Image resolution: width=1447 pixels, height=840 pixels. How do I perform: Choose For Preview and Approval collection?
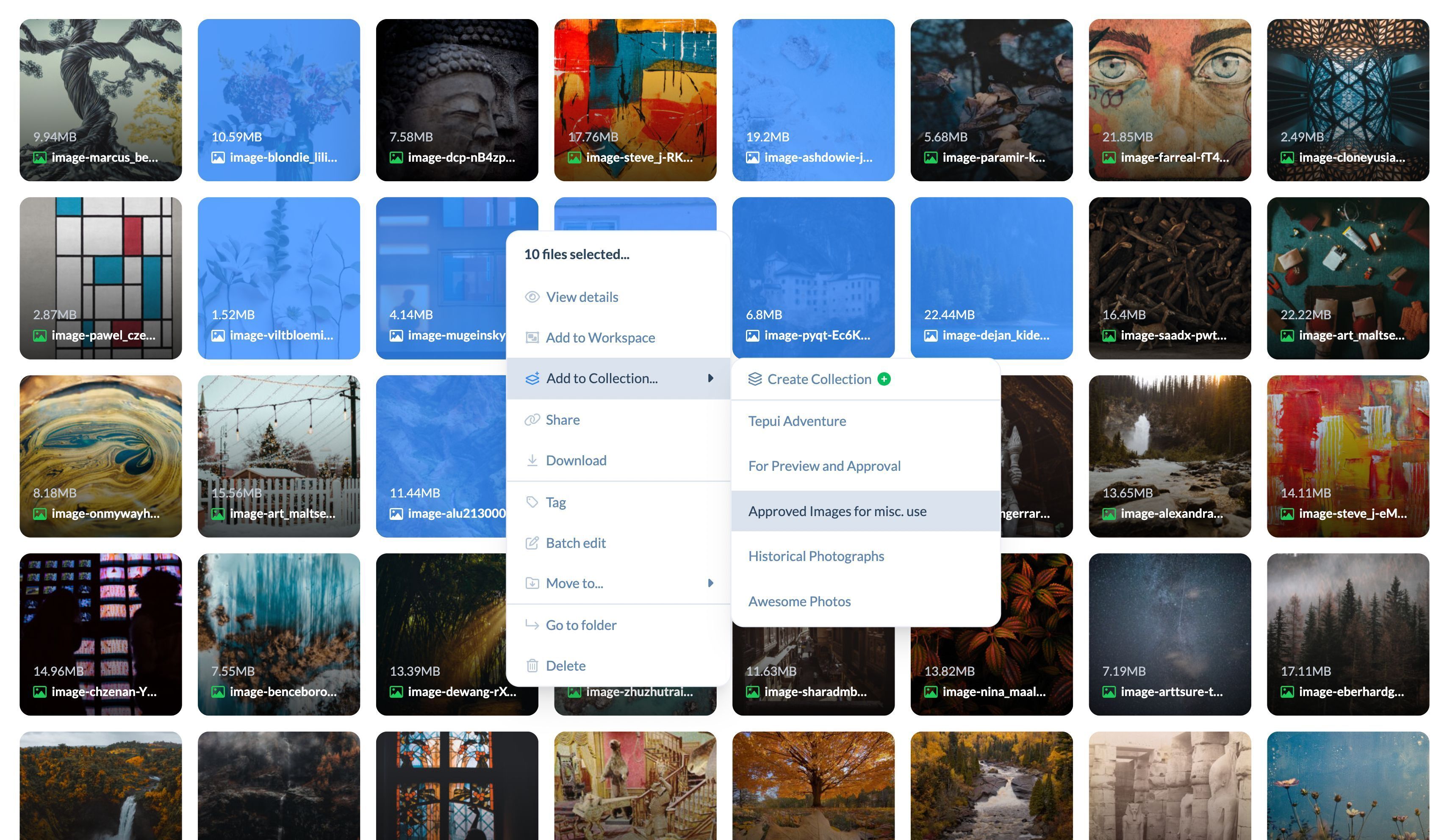[824, 466]
